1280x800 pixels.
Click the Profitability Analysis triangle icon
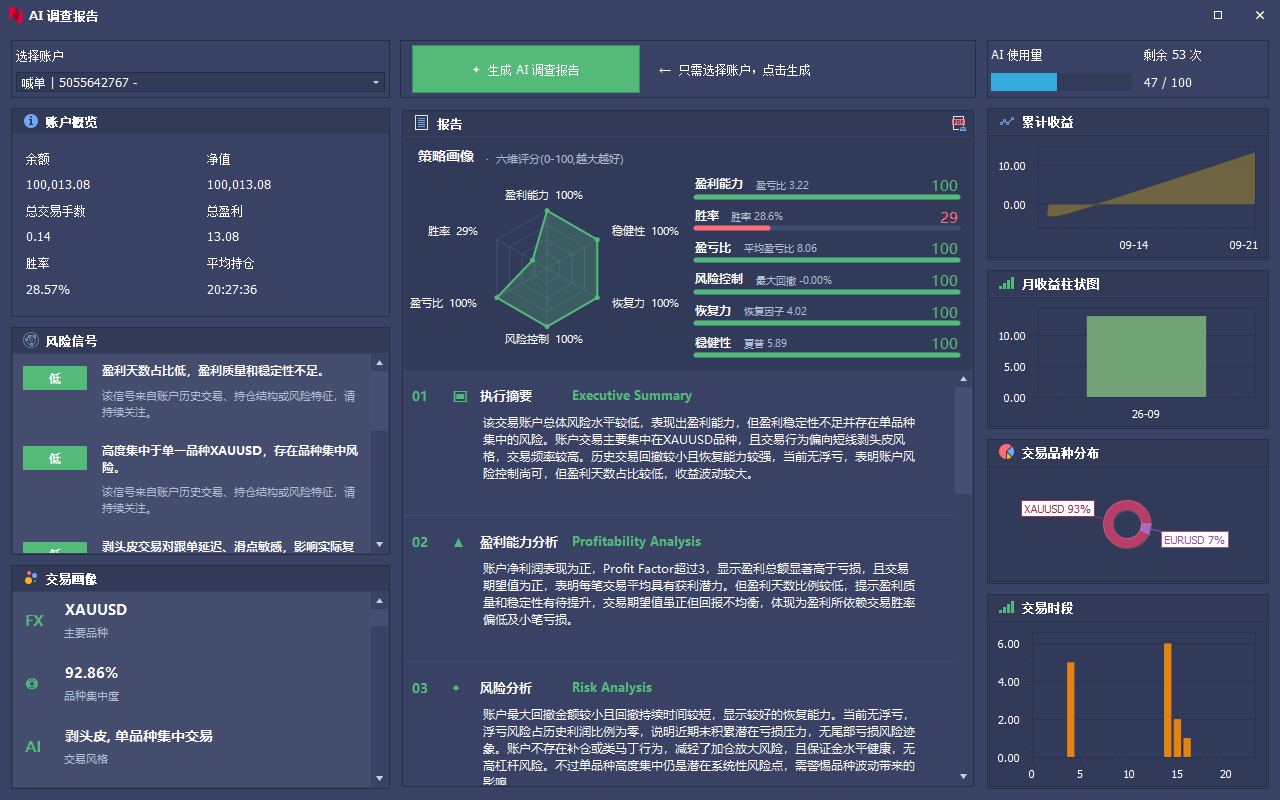click(x=458, y=542)
